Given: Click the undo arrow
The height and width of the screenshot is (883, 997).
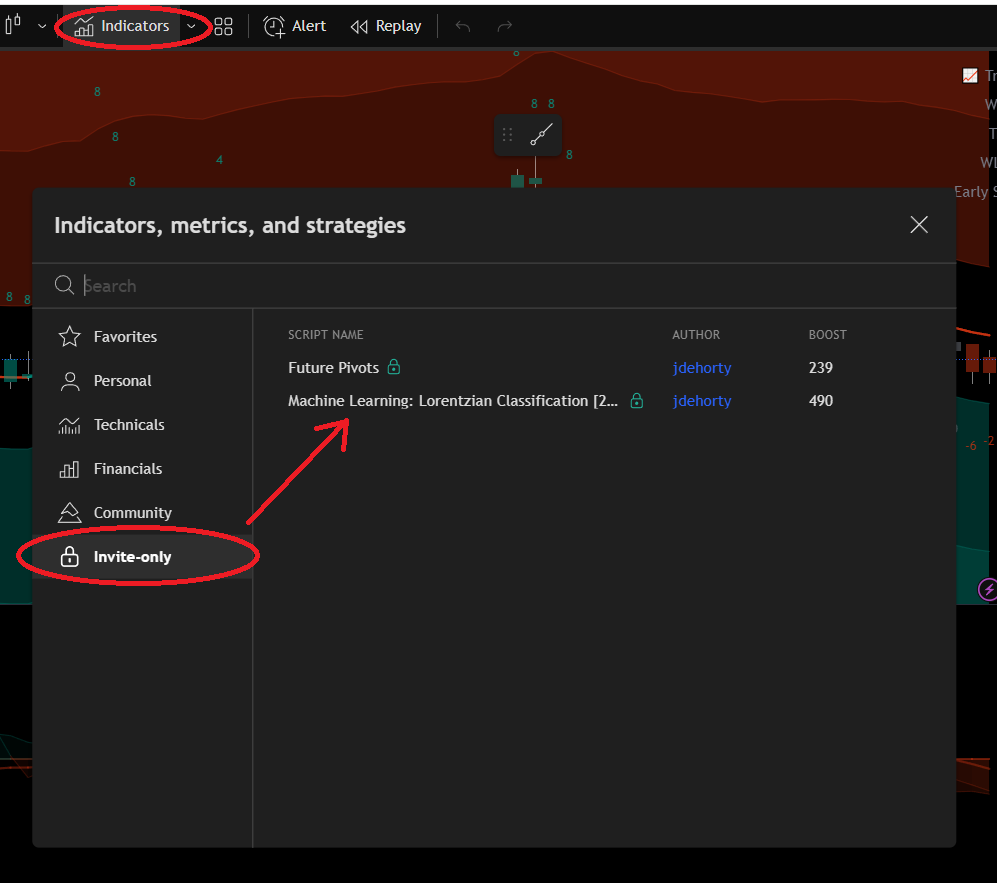Looking at the screenshot, I should pos(462,26).
